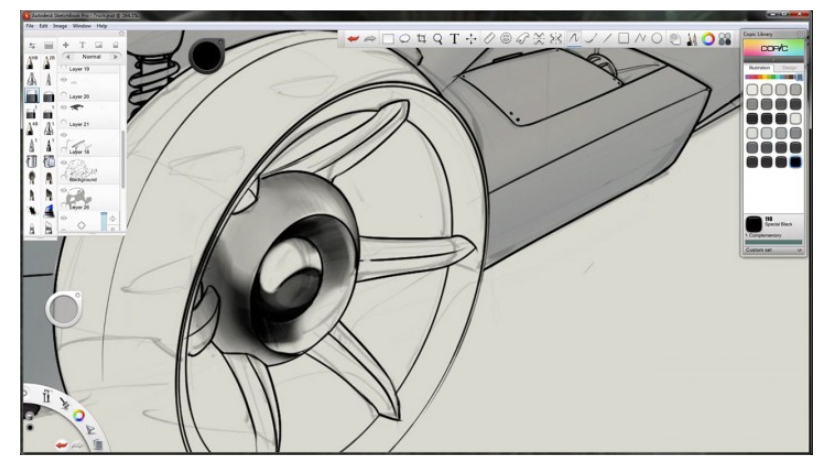Viewport: 827px width, 465px height.
Task: Select the Text tool in top toolbar
Action: tap(454, 38)
